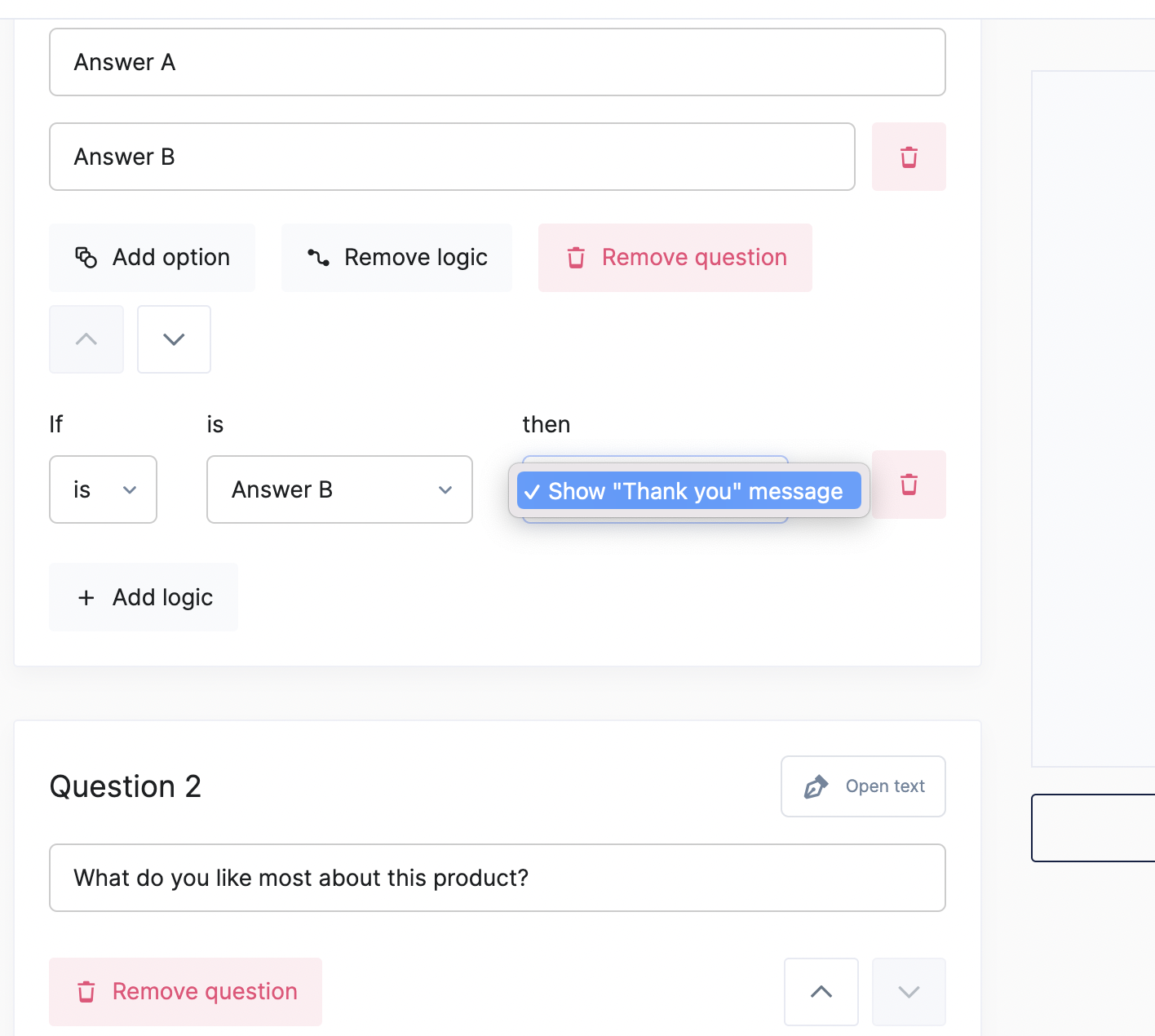Focus the Question 2 text input

click(x=497, y=878)
